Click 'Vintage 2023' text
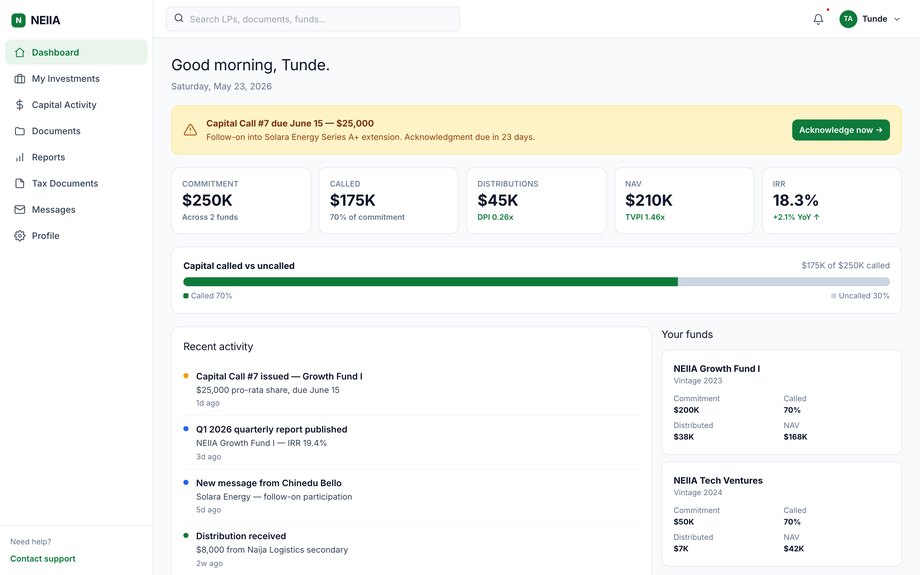Screen dimensions: 920x575 (x=698, y=381)
